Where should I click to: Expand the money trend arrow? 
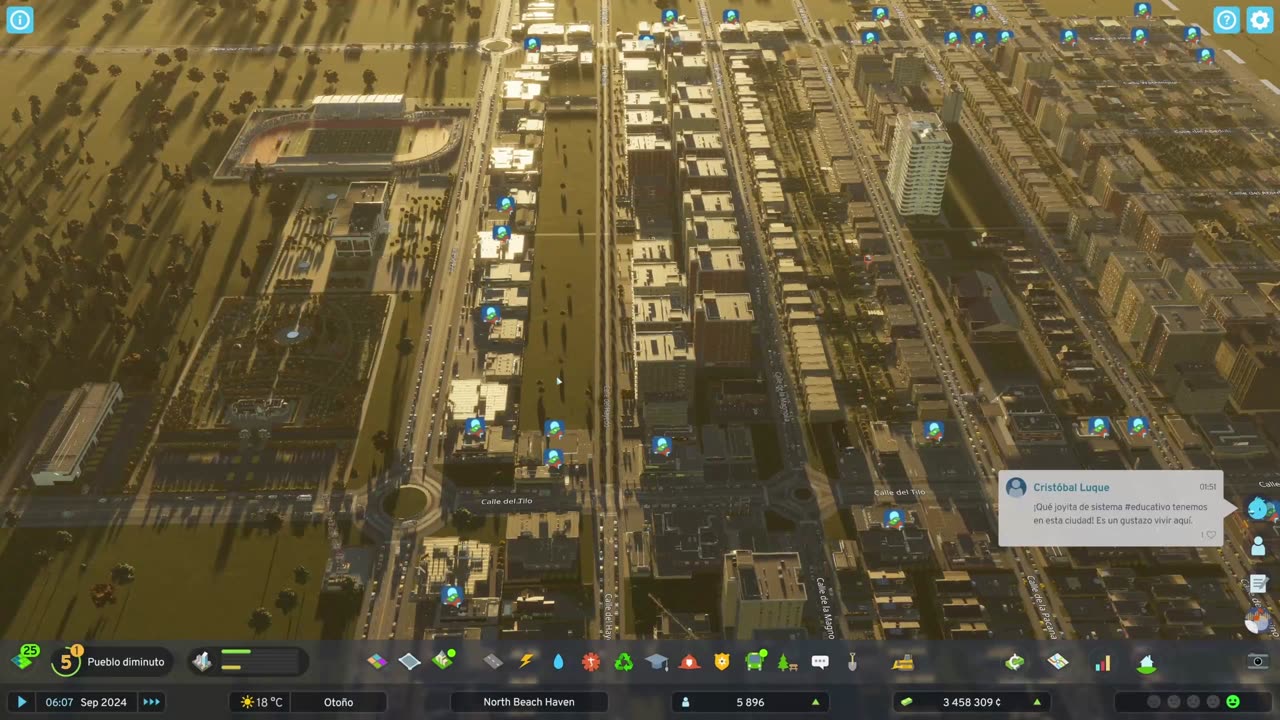point(1037,702)
